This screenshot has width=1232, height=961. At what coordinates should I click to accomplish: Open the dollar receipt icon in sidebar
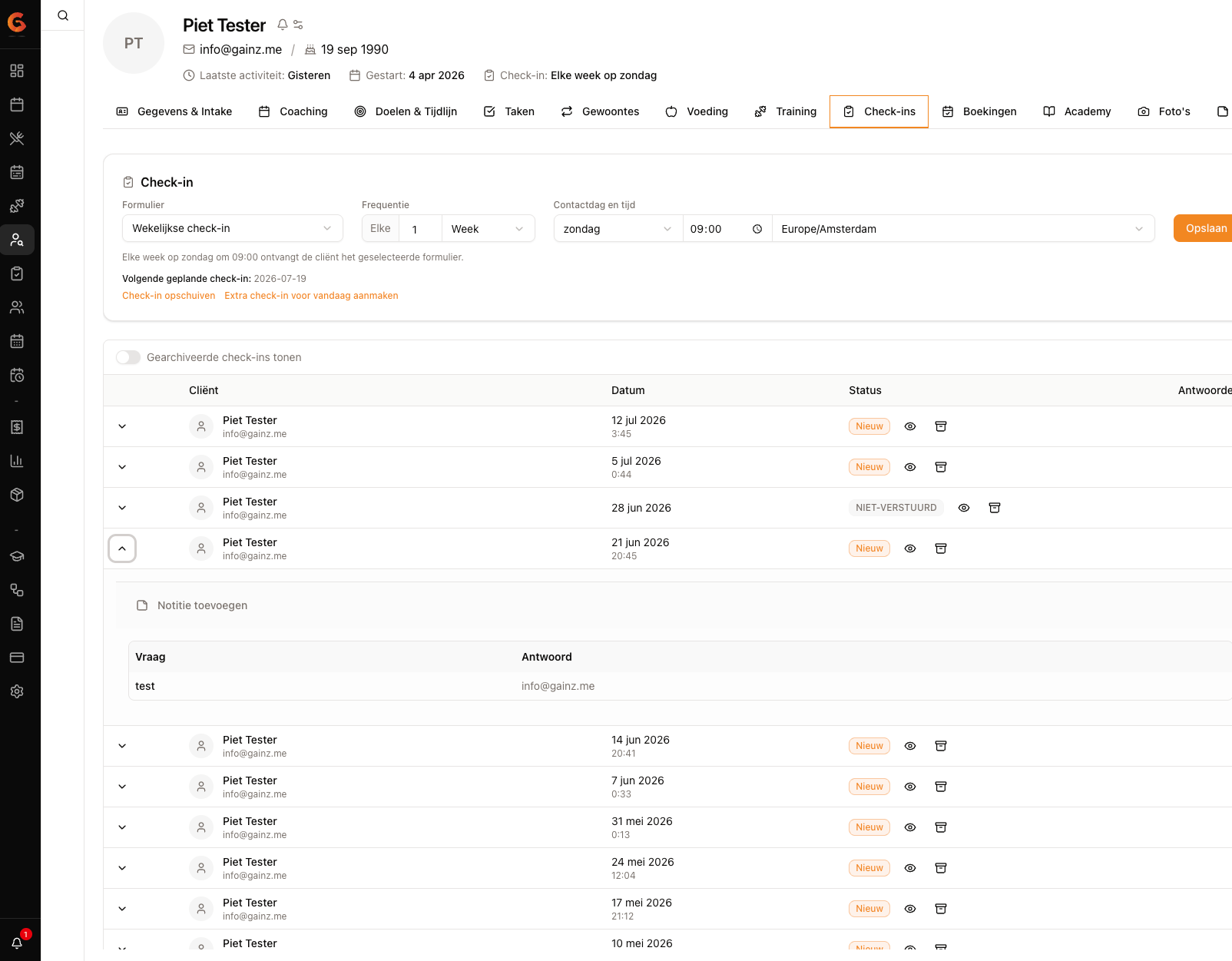(17, 427)
